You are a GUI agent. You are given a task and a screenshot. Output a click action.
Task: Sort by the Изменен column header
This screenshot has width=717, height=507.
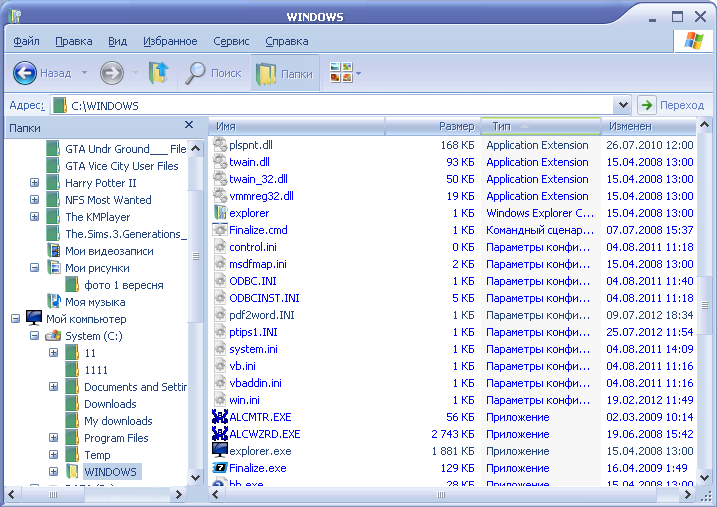click(648, 126)
